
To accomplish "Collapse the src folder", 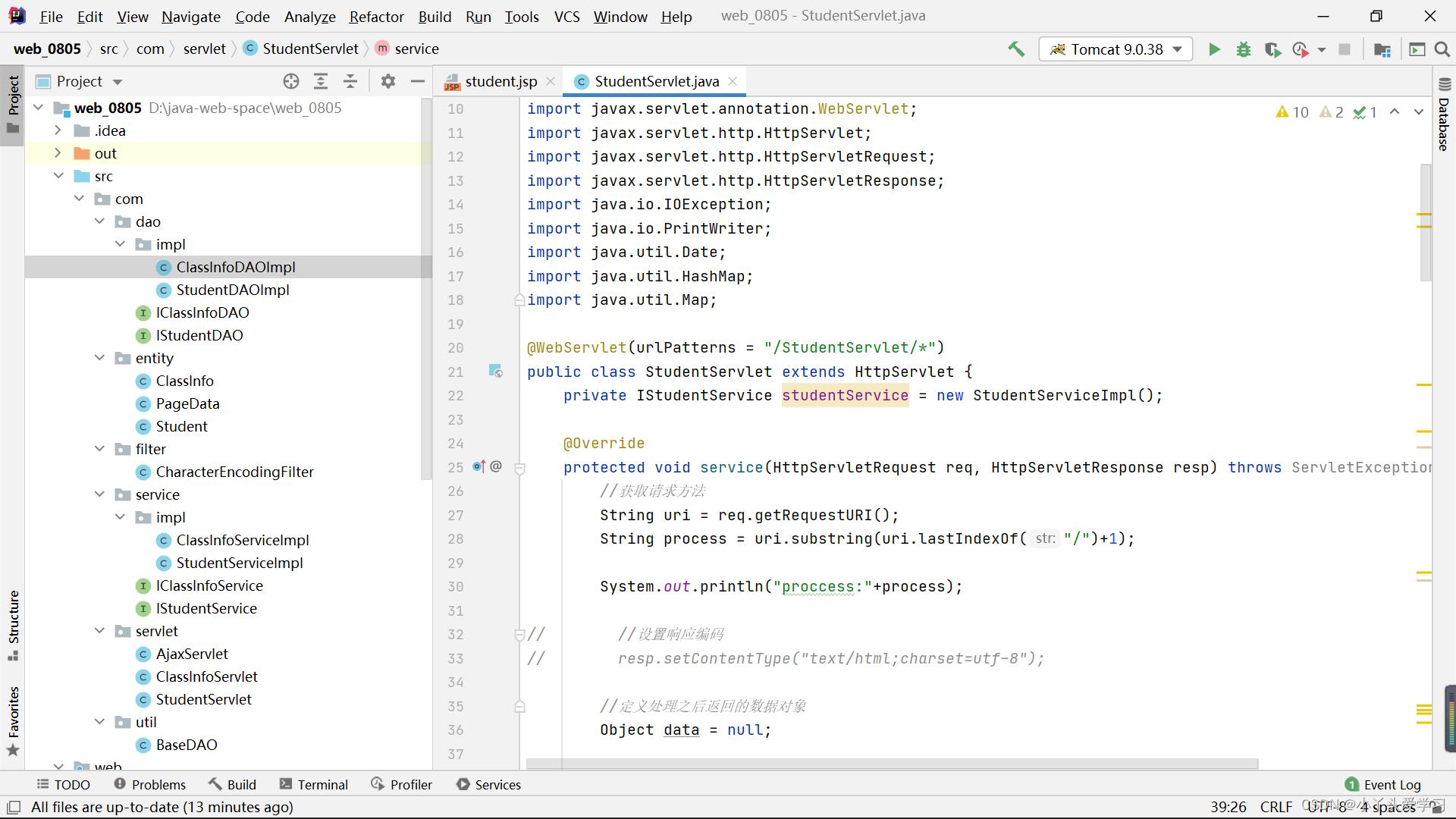I will pyautogui.click(x=58, y=176).
